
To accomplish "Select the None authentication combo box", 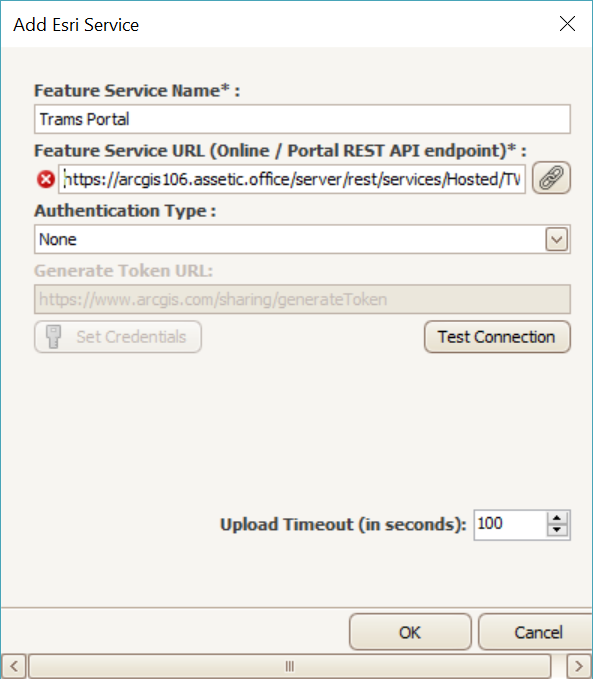I will (x=302, y=239).
